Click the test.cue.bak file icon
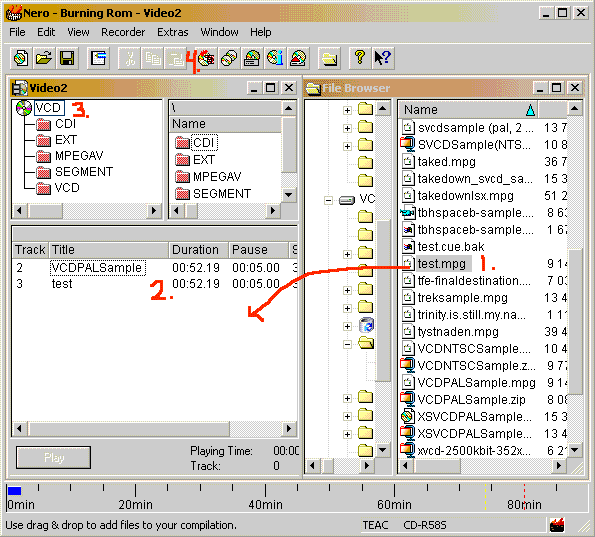The width and height of the screenshot is (595, 537). coord(408,247)
